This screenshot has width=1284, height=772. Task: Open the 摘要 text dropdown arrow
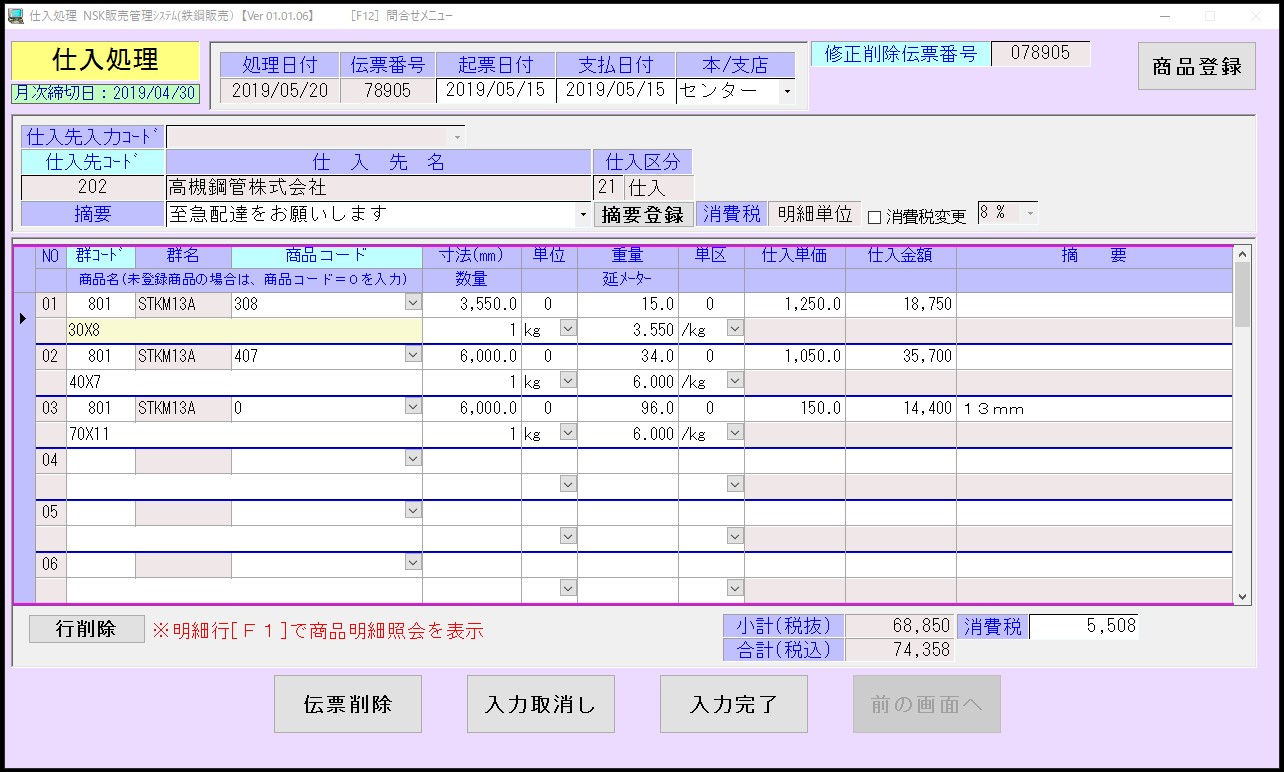coord(584,214)
